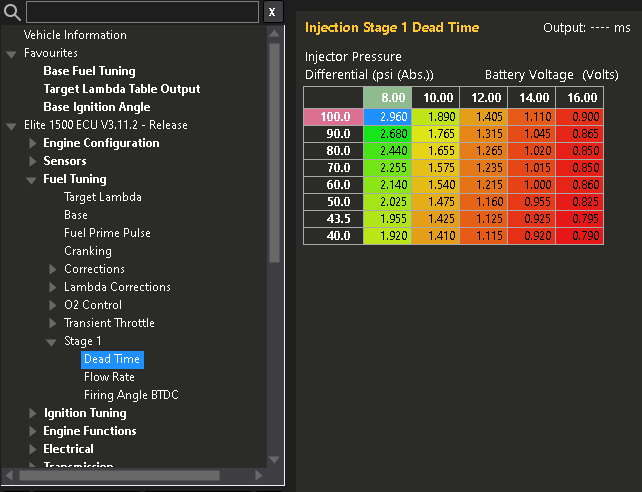
Task: Open Firing Angle BTDC item
Action: coord(131,395)
